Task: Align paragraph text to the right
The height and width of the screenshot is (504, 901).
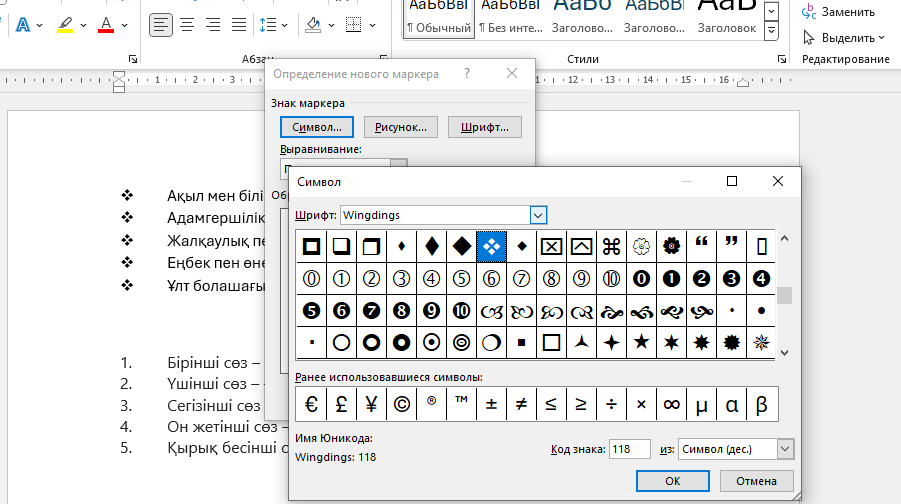Action: pyautogui.click(x=213, y=25)
